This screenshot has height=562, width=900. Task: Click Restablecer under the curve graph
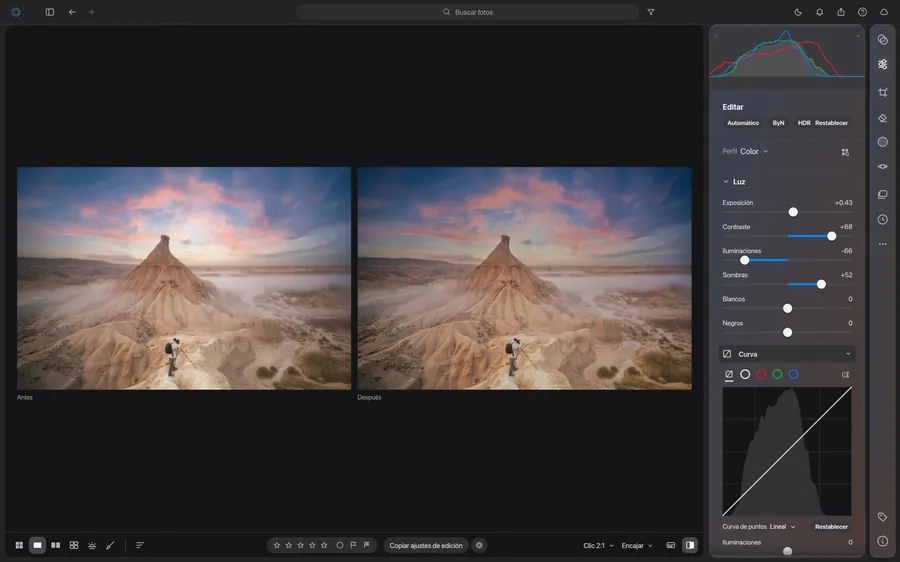831,527
